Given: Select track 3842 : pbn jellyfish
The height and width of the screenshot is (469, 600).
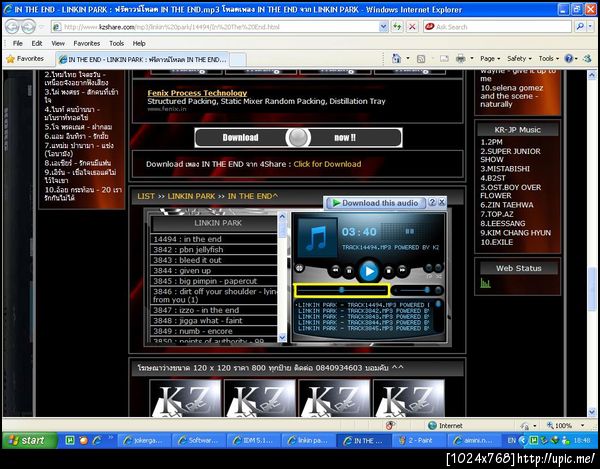Looking at the screenshot, I should 214,249.
